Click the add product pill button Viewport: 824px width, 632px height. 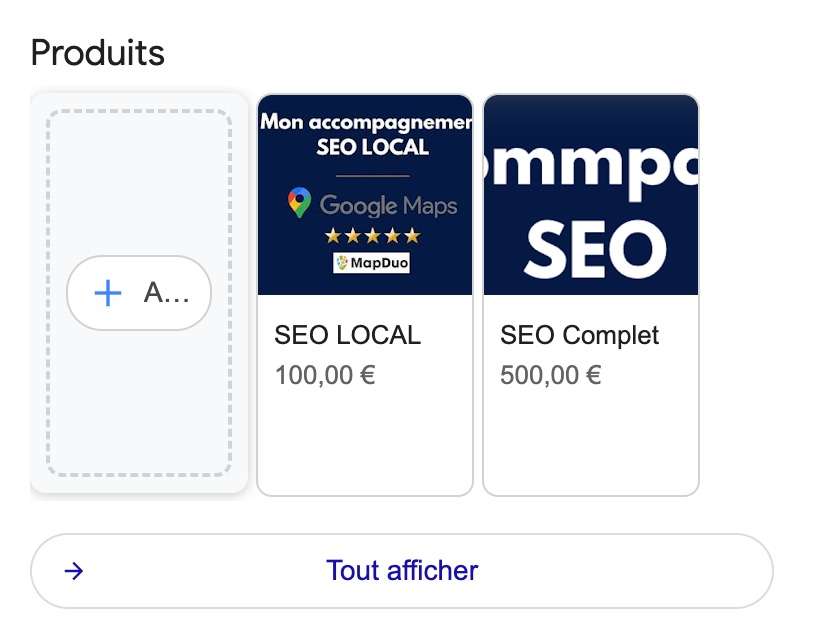coord(139,292)
